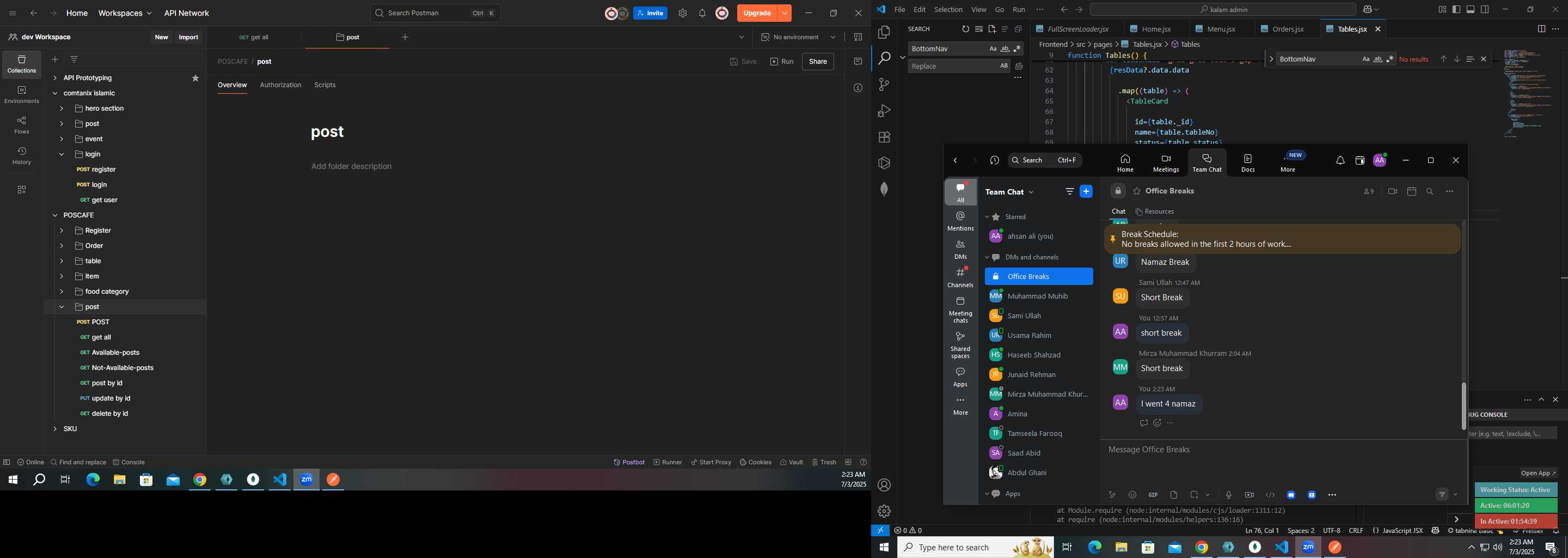
Task: Open the Zoom Home tab icon
Action: pyautogui.click(x=1125, y=163)
